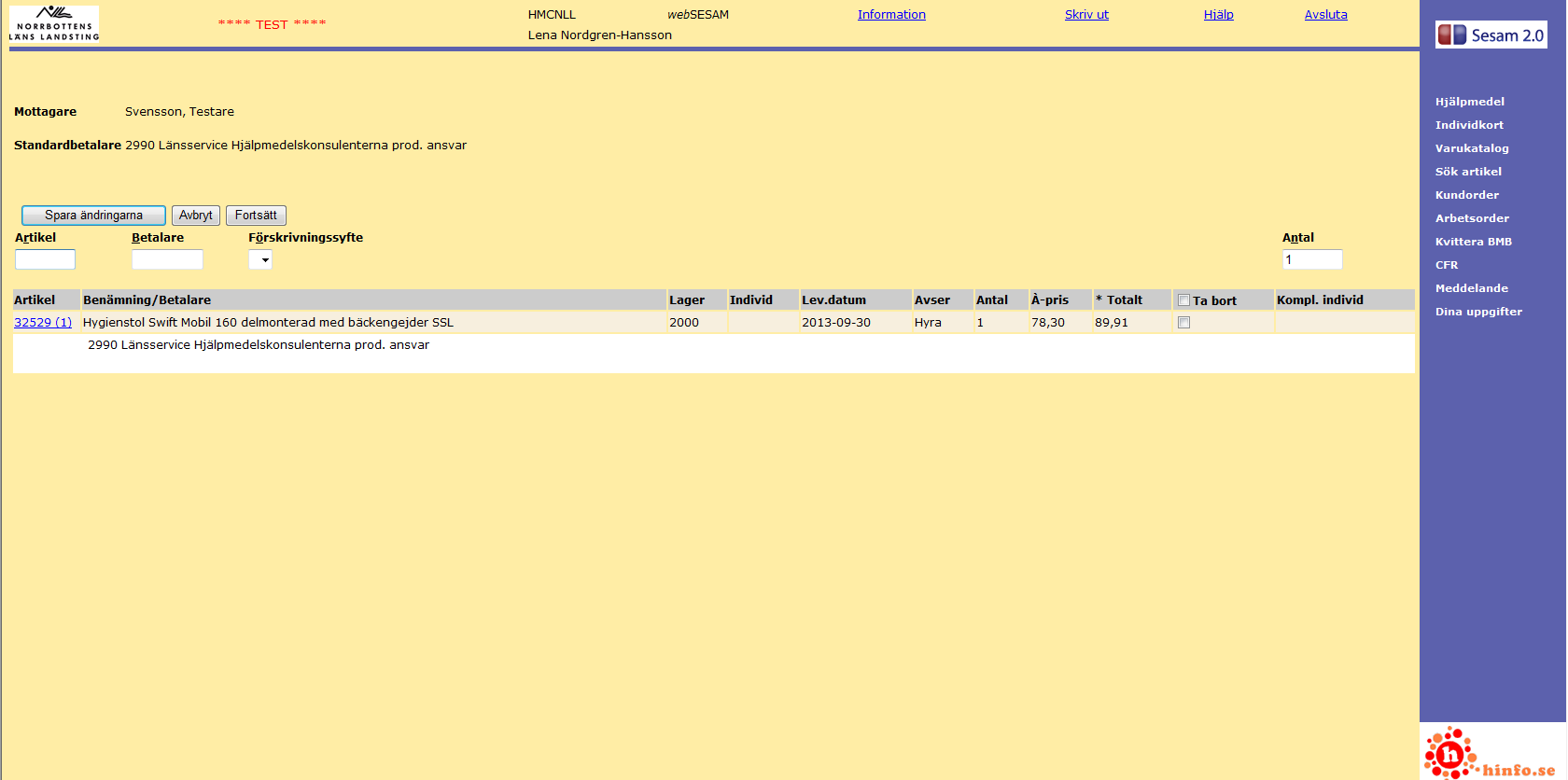The height and width of the screenshot is (780, 1568).
Task: Open CFR in the sidebar menu
Action: pos(1447,265)
